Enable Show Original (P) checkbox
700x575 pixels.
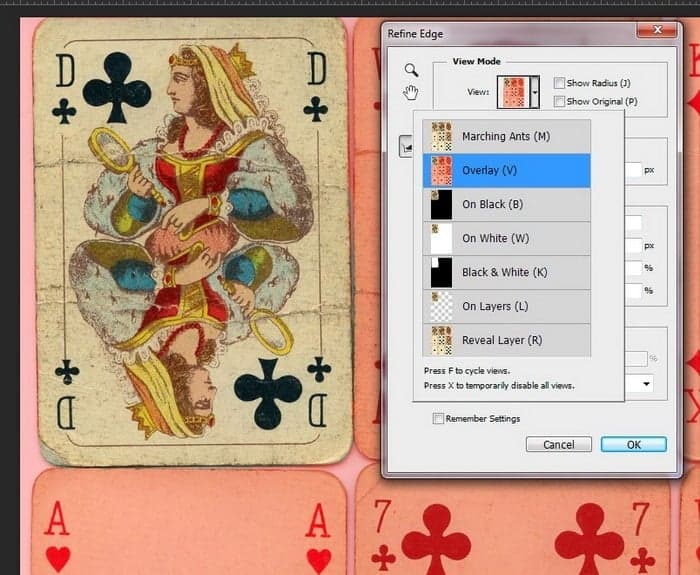[559, 101]
